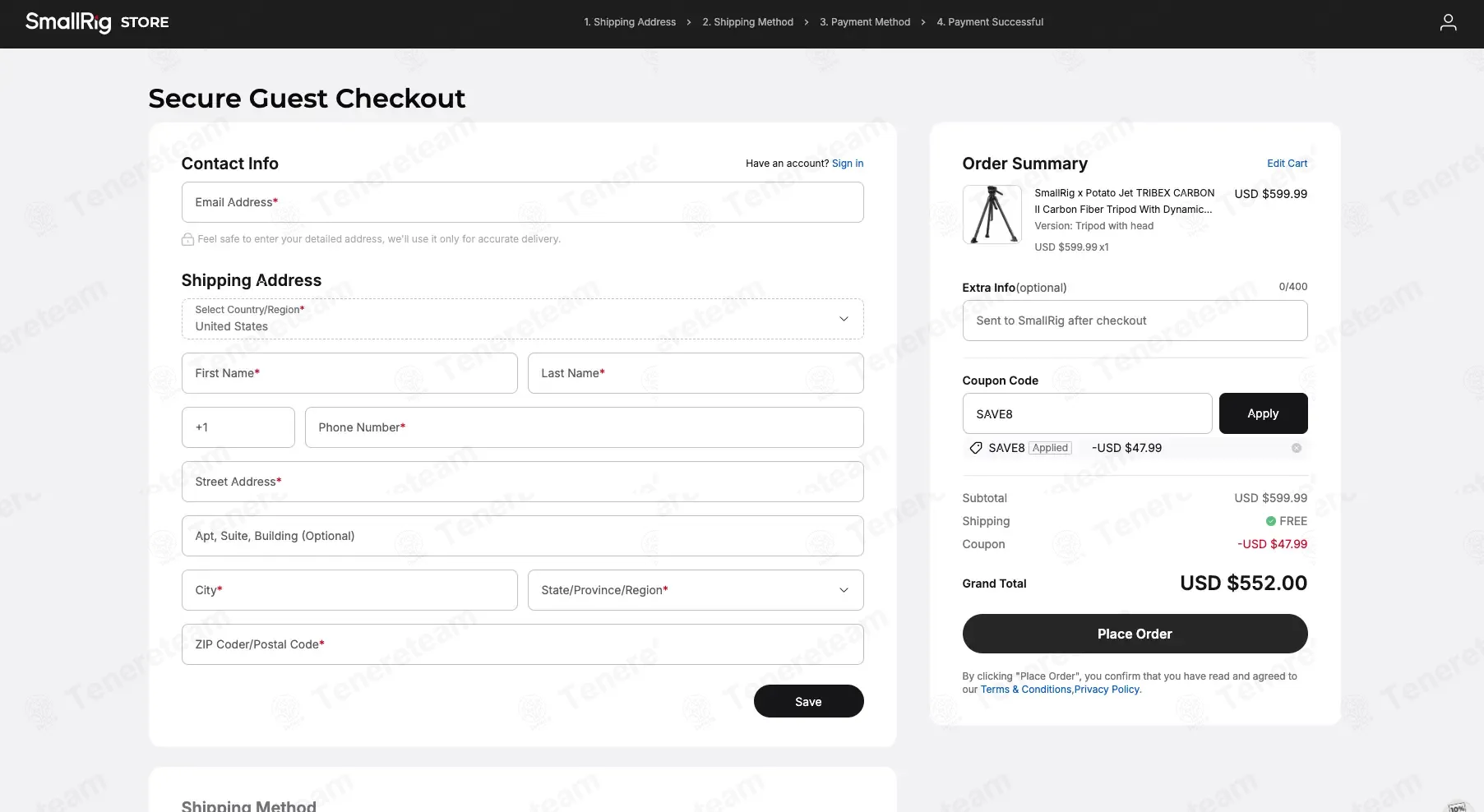This screenshot has height=812, width=1484.
Task: Go to SmallRig Store logo home
Action: coord(97,22)
